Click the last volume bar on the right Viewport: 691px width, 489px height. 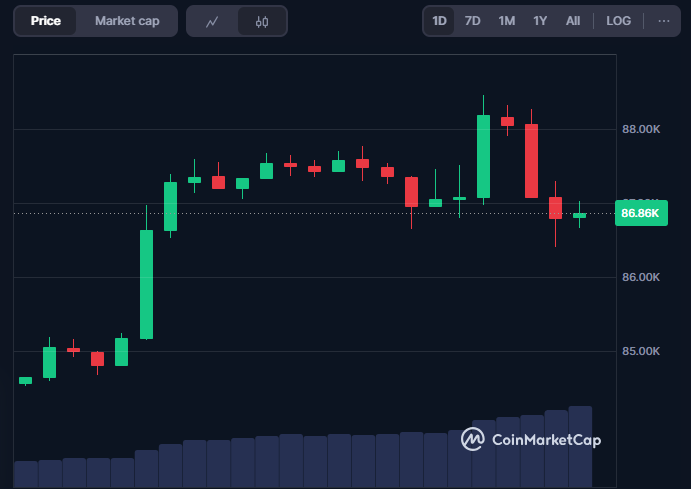click(x=580, y=446)
